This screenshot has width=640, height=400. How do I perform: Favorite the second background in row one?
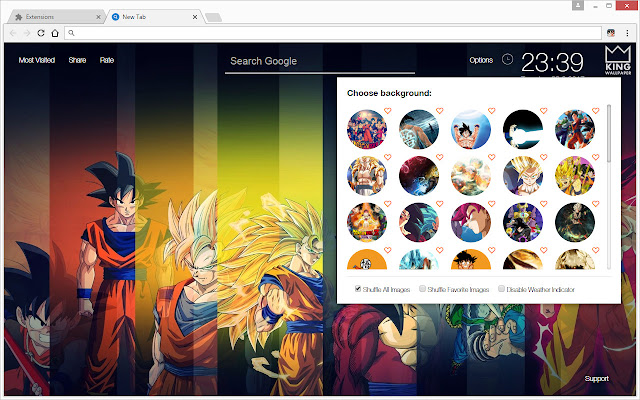[440, 111]
